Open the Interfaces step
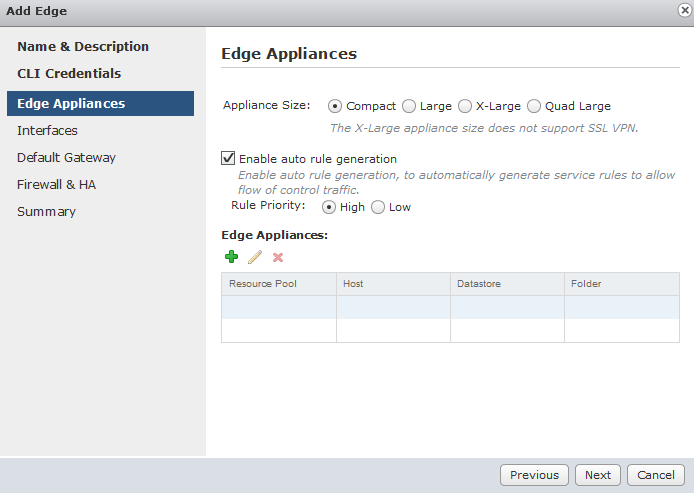The width and height of the screenshot is (694, 493). point(47,131)
